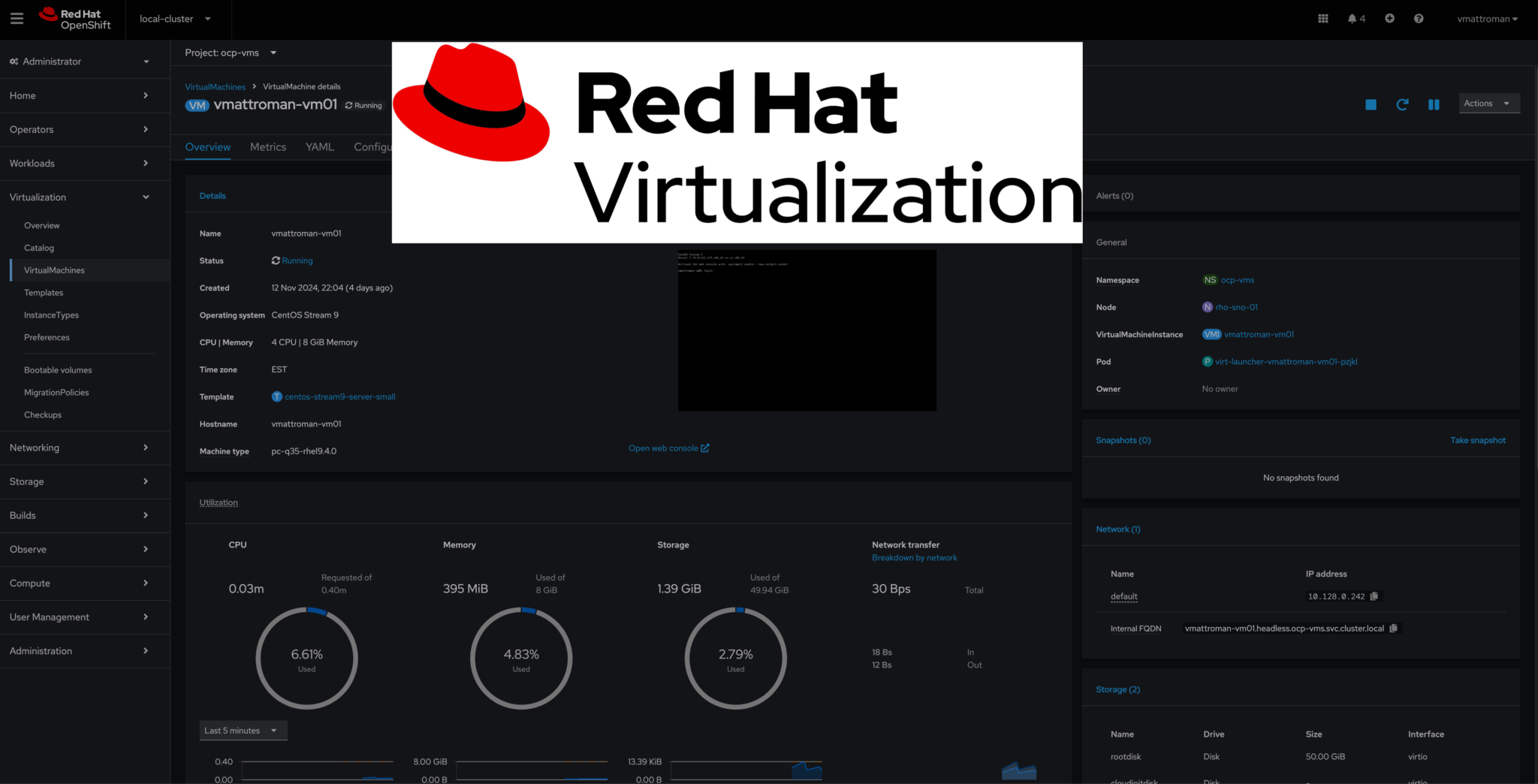Switch to the YAML tab
This screenshot has width=1538, height=784.
point(319,147)
